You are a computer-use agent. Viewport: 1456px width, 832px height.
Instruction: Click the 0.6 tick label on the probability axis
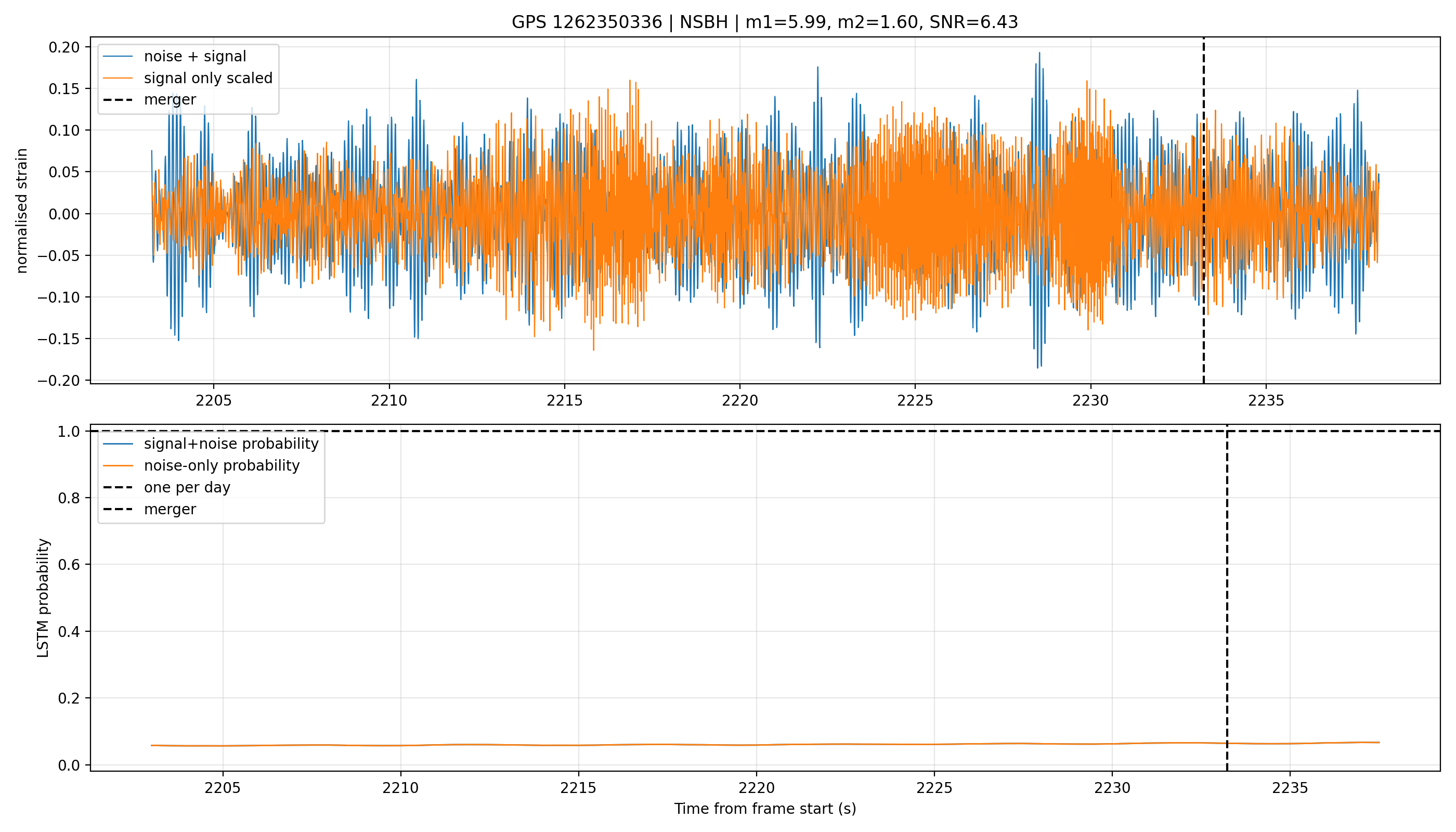[70, 565]
